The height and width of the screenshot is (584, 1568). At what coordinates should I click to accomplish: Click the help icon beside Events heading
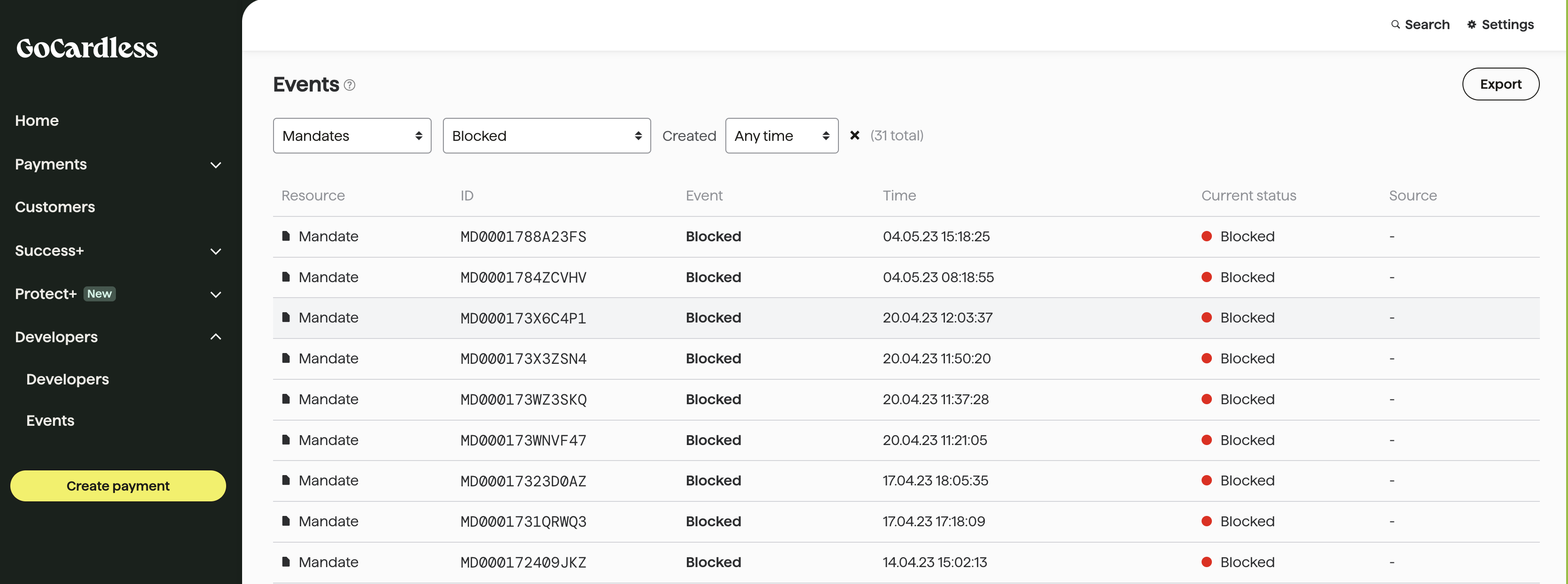350,85
